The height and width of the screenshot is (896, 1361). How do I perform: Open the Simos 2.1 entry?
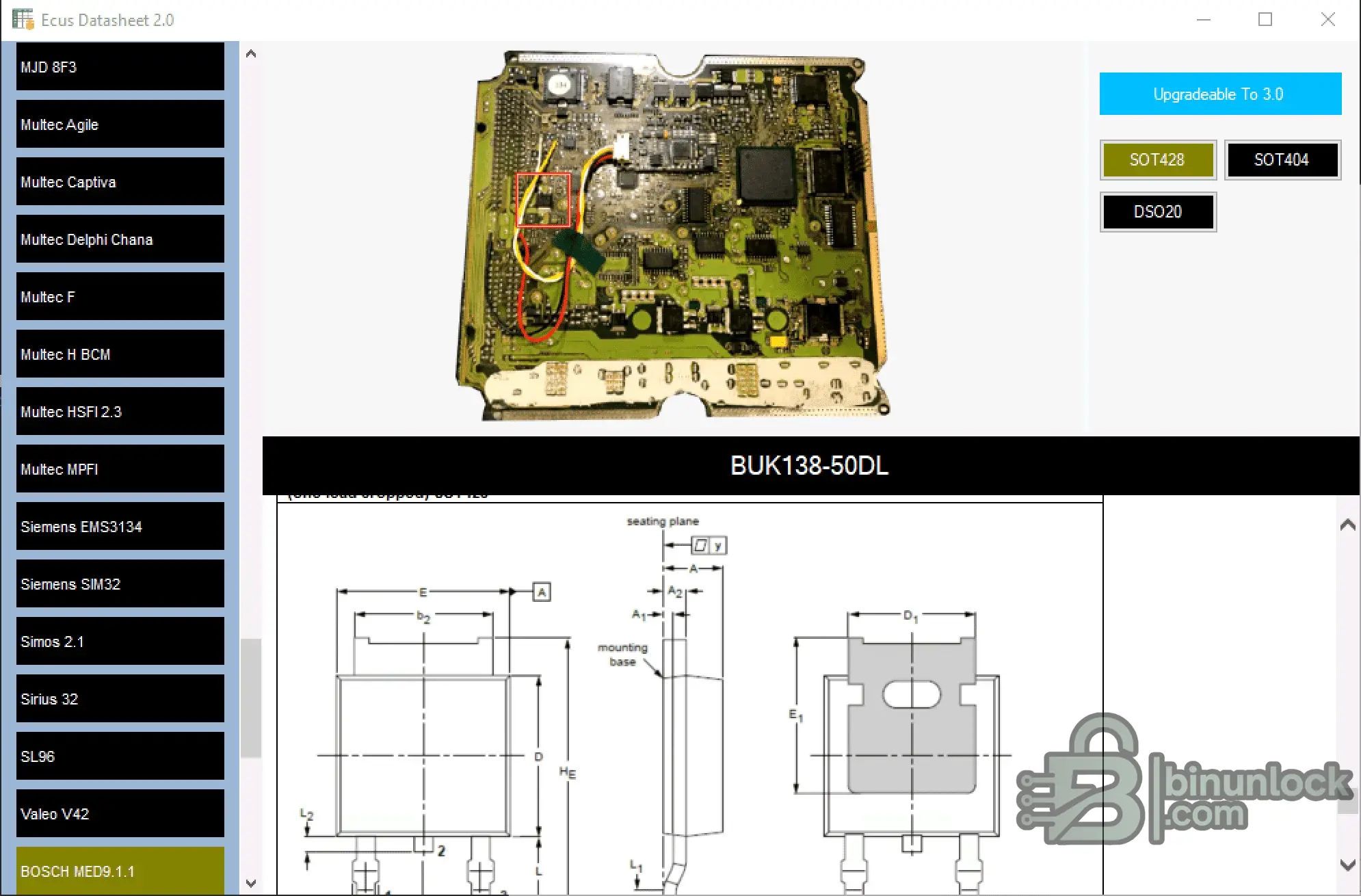point(120,641)
